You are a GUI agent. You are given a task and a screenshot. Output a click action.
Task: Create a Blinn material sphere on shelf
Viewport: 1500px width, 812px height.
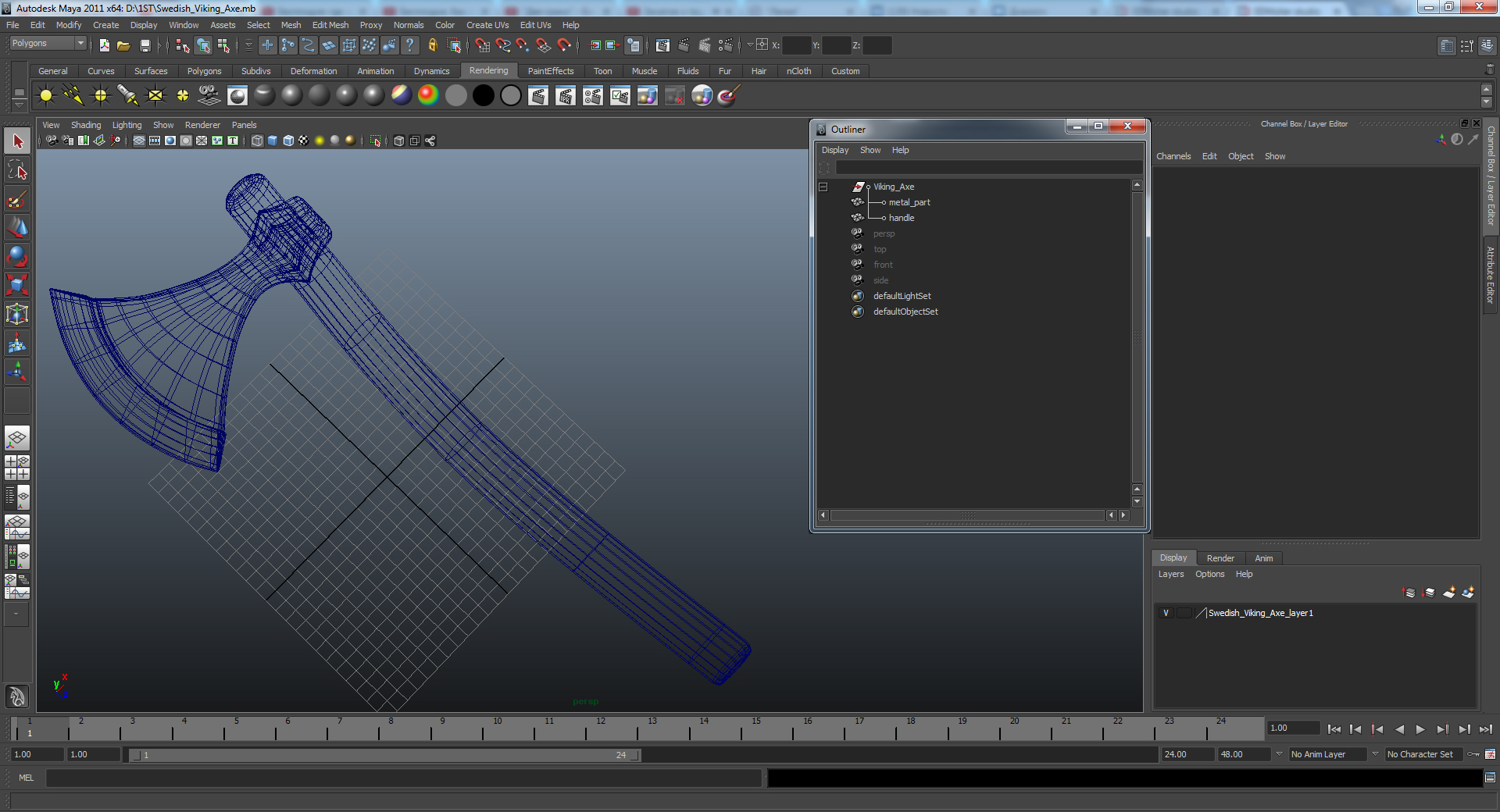click(x=291, y=95)
